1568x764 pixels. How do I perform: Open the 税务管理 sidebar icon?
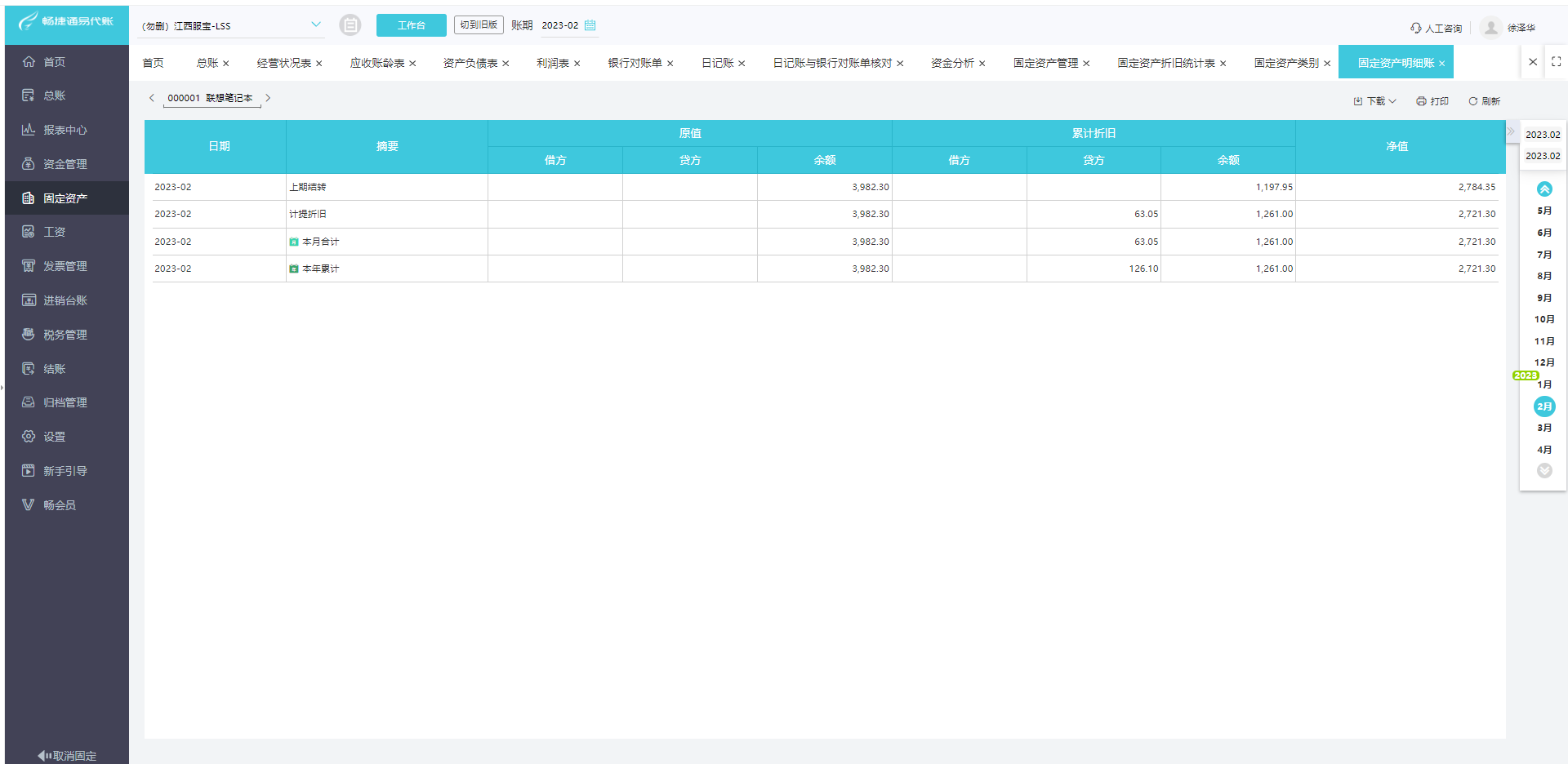tap(29, 334)
